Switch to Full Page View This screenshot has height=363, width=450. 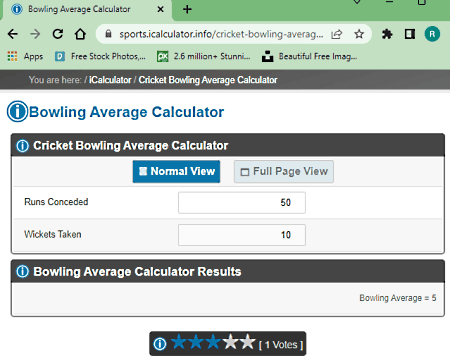(x=284, y=171)
